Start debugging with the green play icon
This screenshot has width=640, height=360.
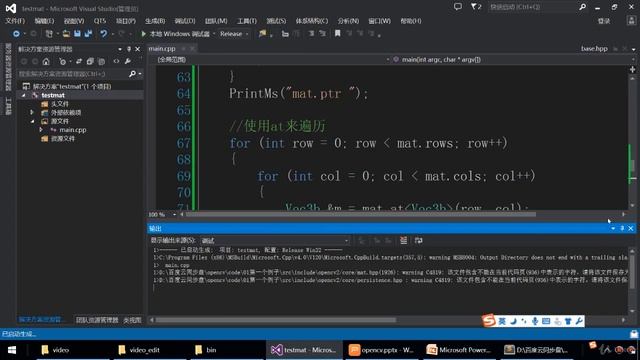coord(143,34)
